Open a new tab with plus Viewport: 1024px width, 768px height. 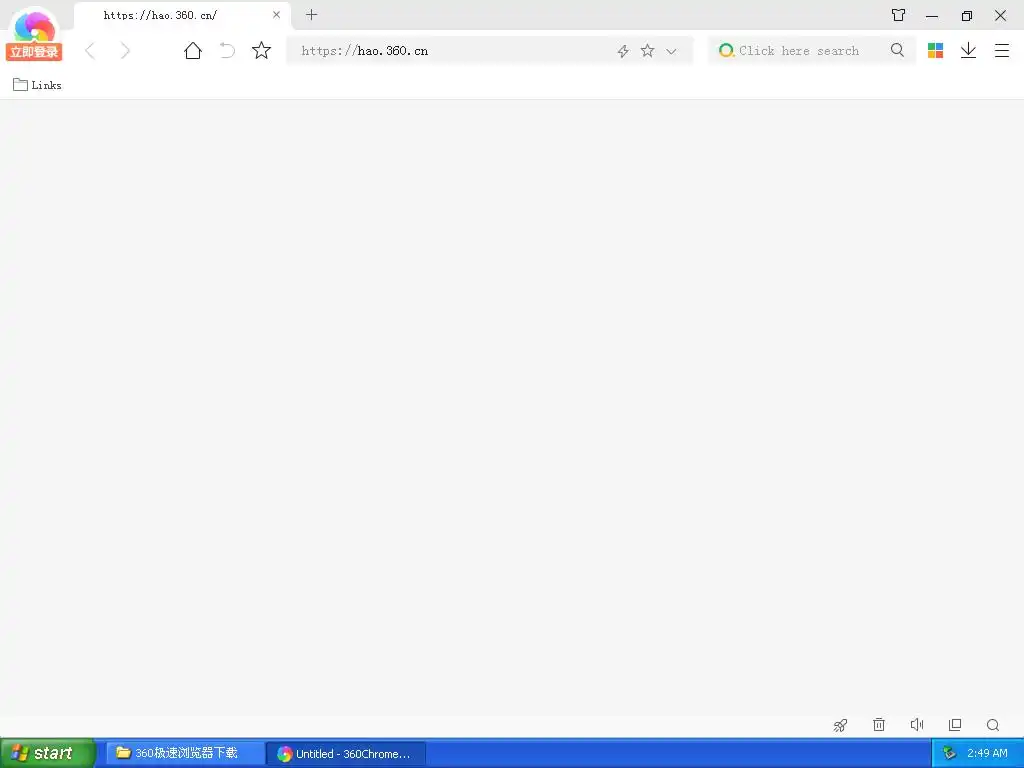pos(312,14)
